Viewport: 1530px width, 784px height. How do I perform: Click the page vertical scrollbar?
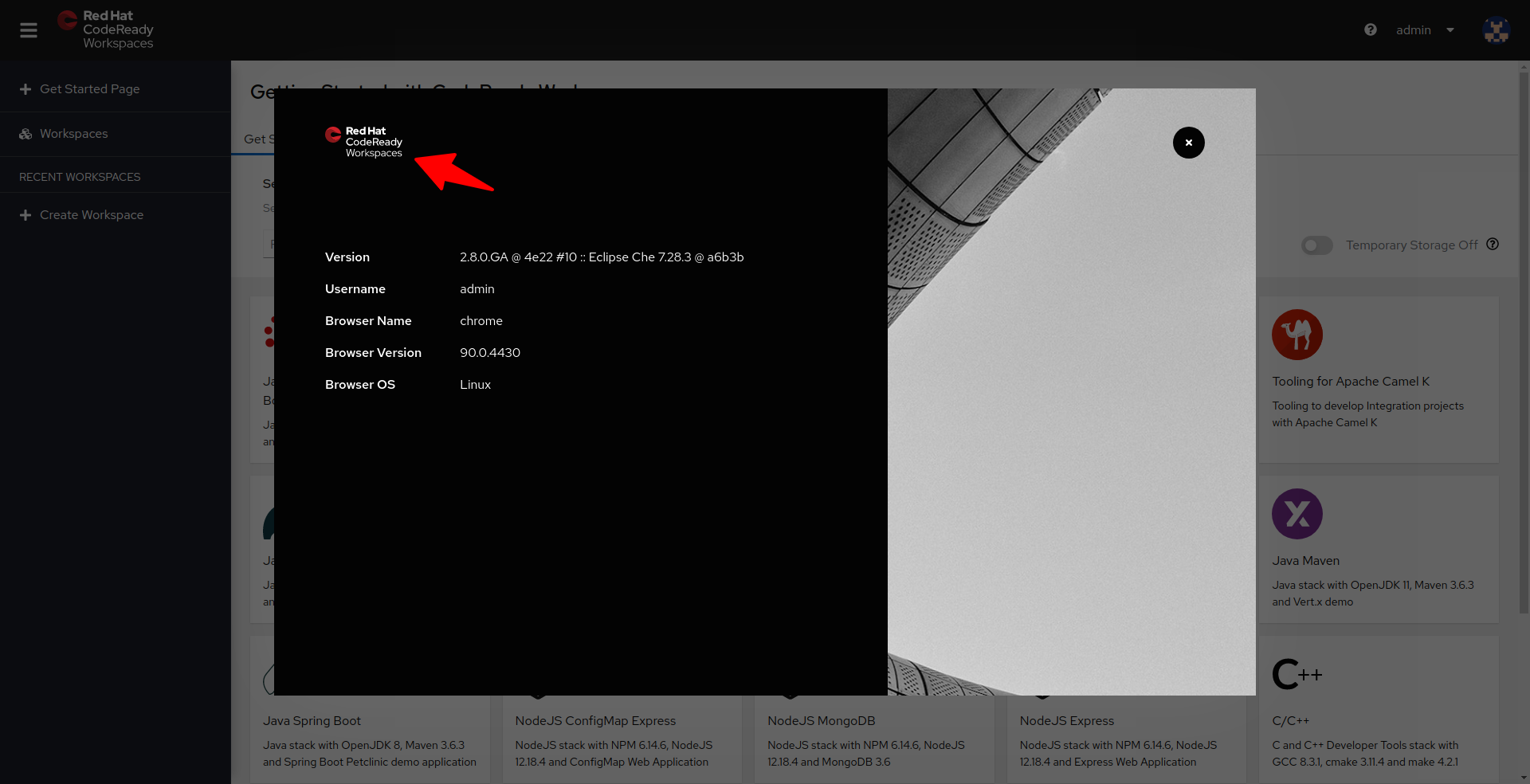tap(1524, 343)
